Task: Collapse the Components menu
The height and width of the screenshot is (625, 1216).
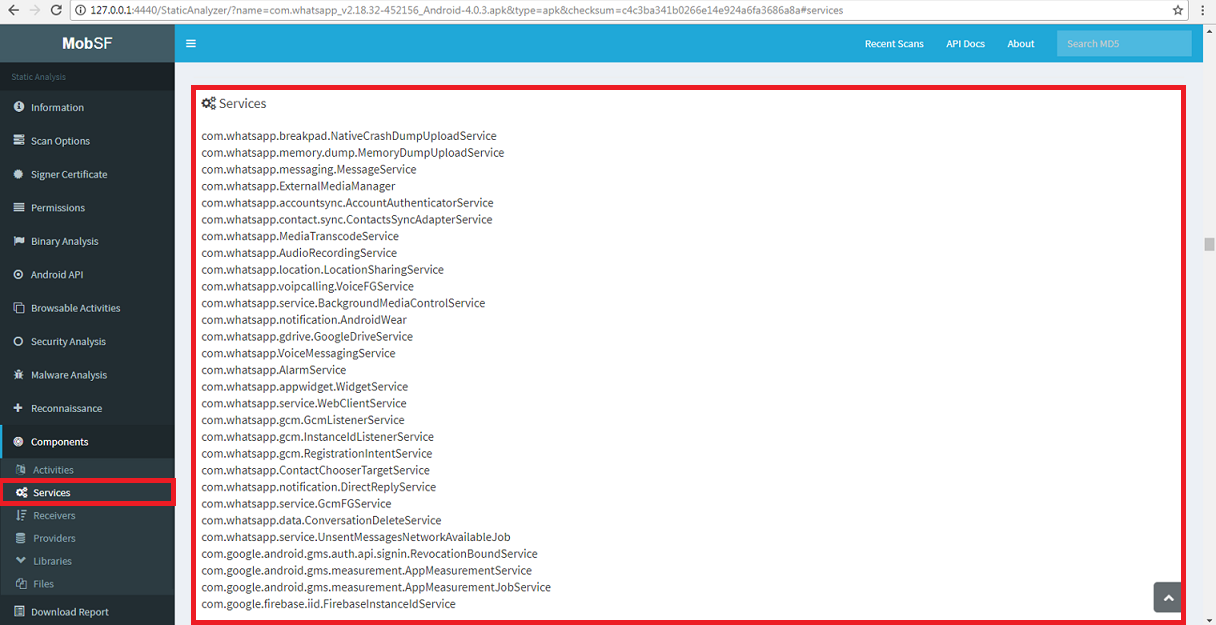Action: click(x=87, y=442)
